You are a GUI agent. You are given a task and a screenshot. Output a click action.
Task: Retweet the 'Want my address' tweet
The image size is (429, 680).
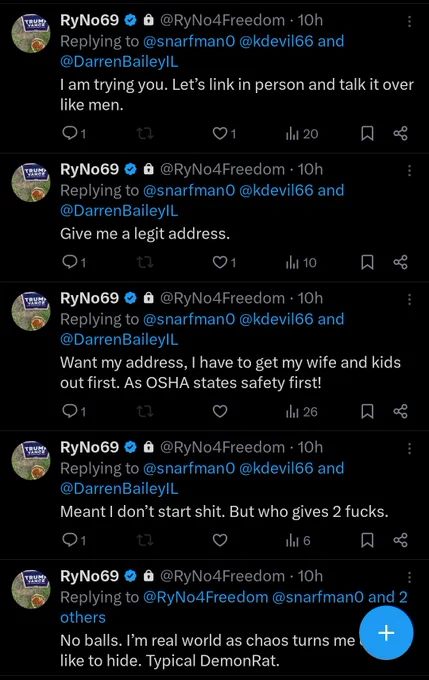coord(145,411)
